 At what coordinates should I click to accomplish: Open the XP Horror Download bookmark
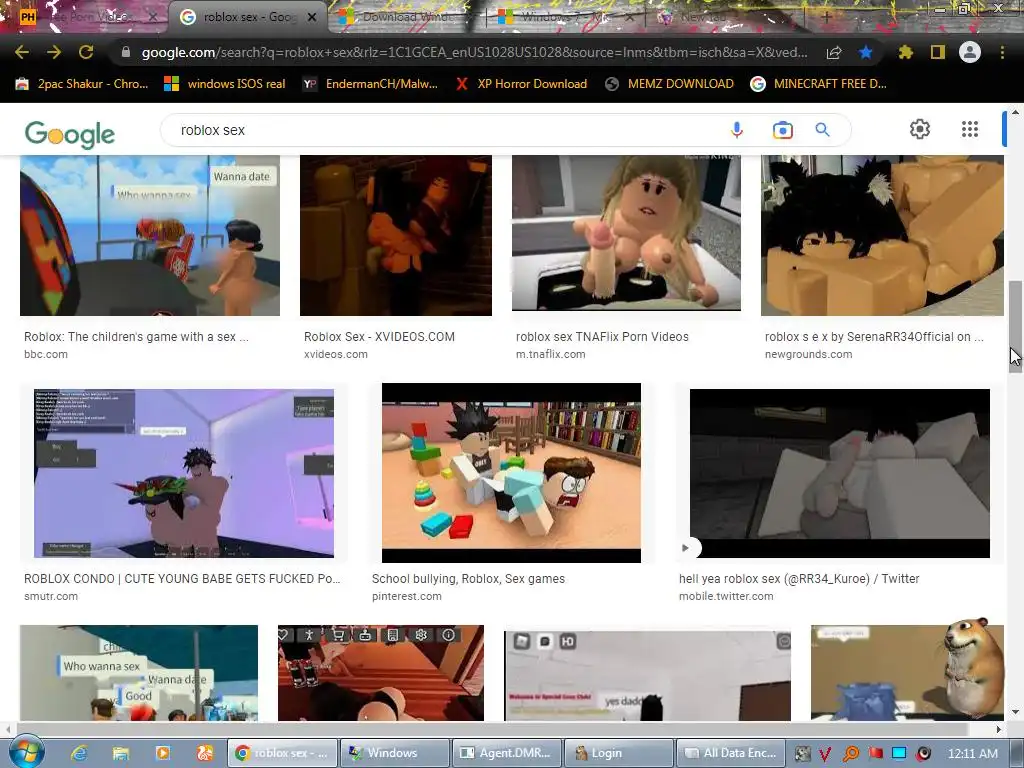pyautogui.click(x=521, y=84)
